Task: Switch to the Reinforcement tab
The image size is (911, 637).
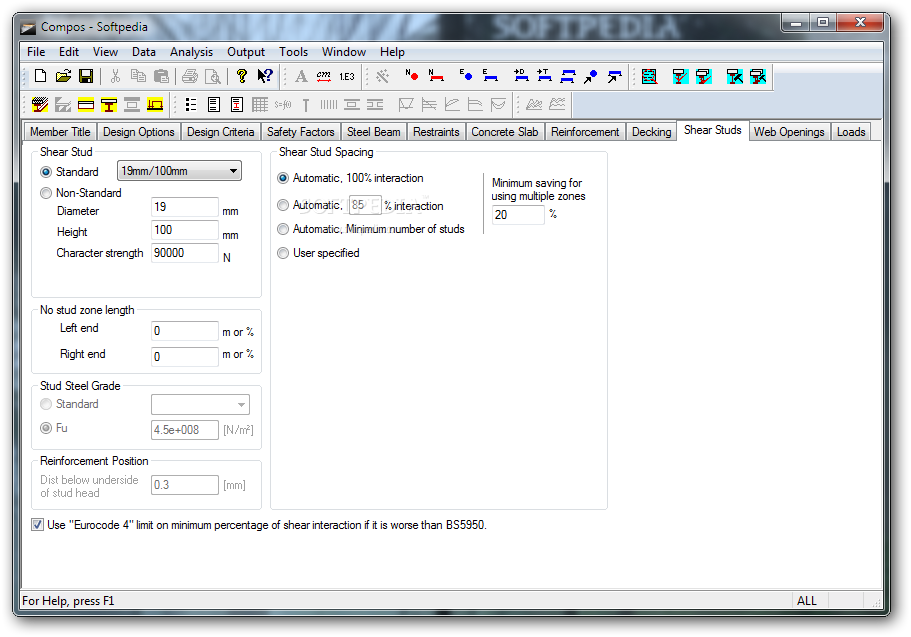Action: [x=585, y=132]
